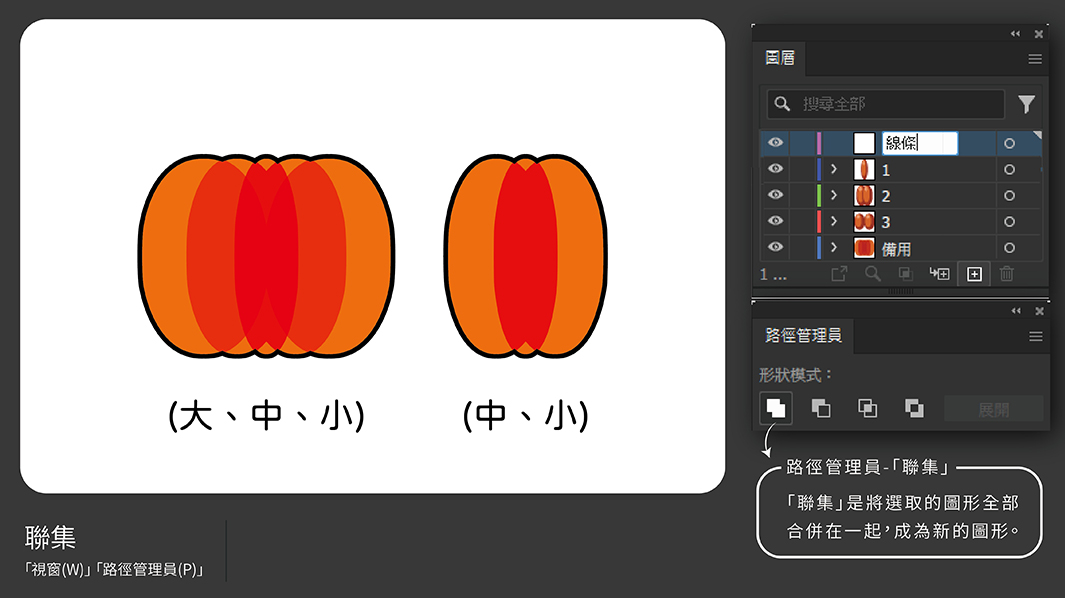Viewport: 1065px width, 598px height.
Task: Toggle lock column for layer 2
Action: tap(802, 196)
